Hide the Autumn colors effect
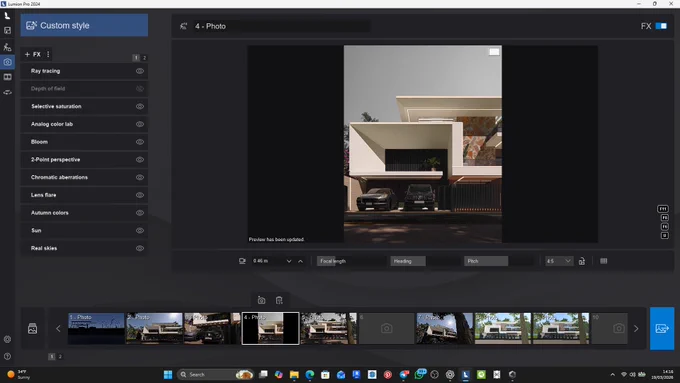 click(140, 213)
